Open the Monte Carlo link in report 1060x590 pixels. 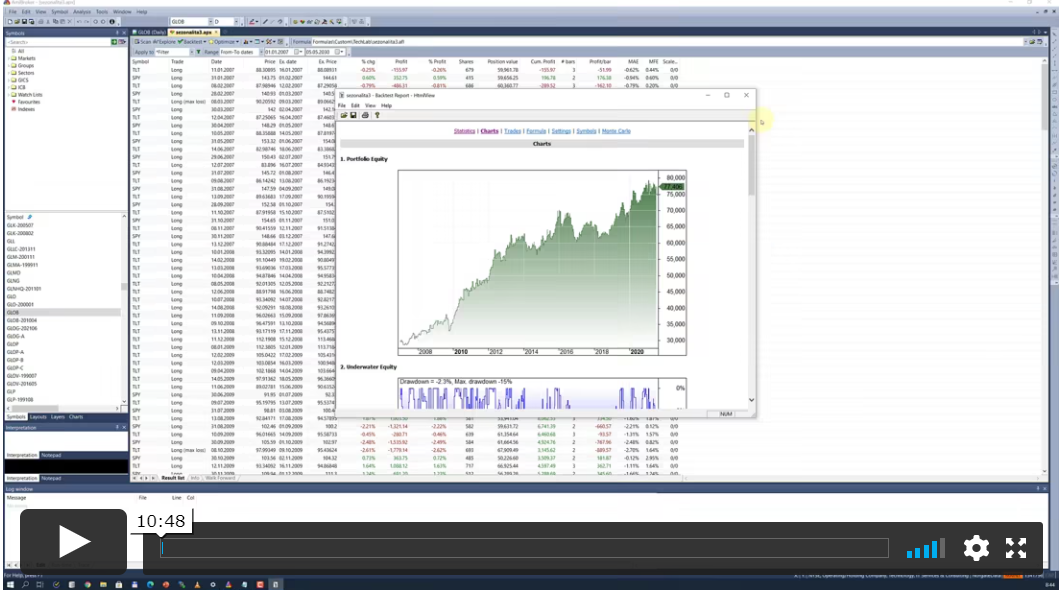pyautogui.click(x=616, y=131)
